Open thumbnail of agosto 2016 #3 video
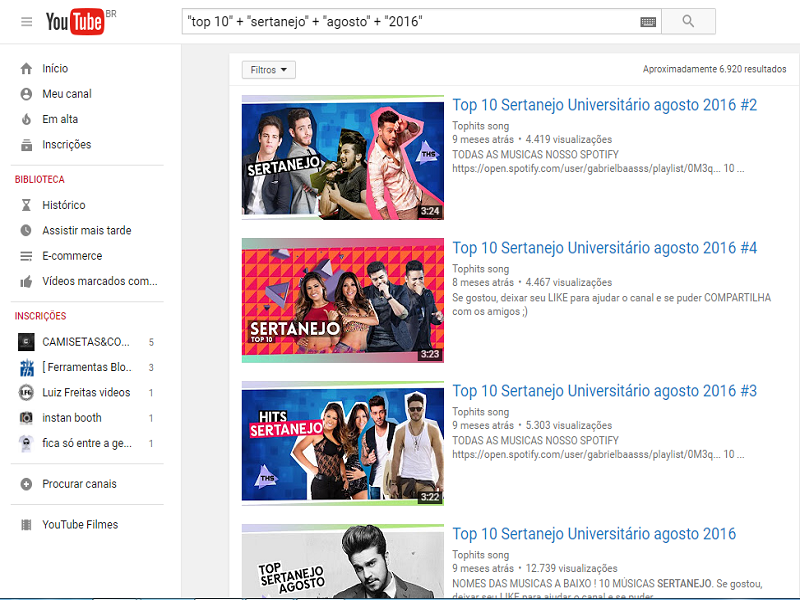The image size is (800, 600). pyautogui.click(x=343, y=443)
